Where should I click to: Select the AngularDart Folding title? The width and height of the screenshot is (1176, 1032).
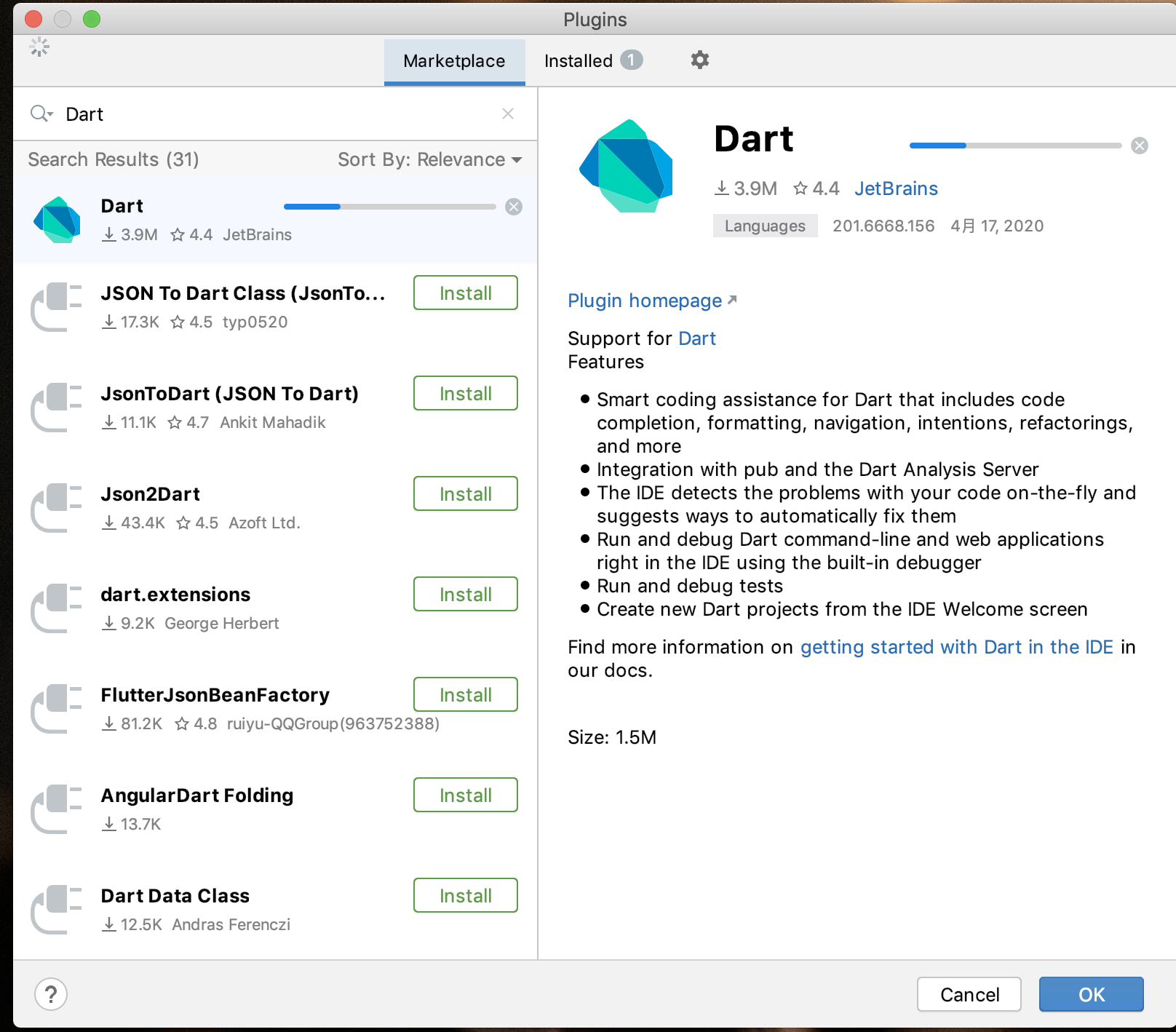point(197,795)
